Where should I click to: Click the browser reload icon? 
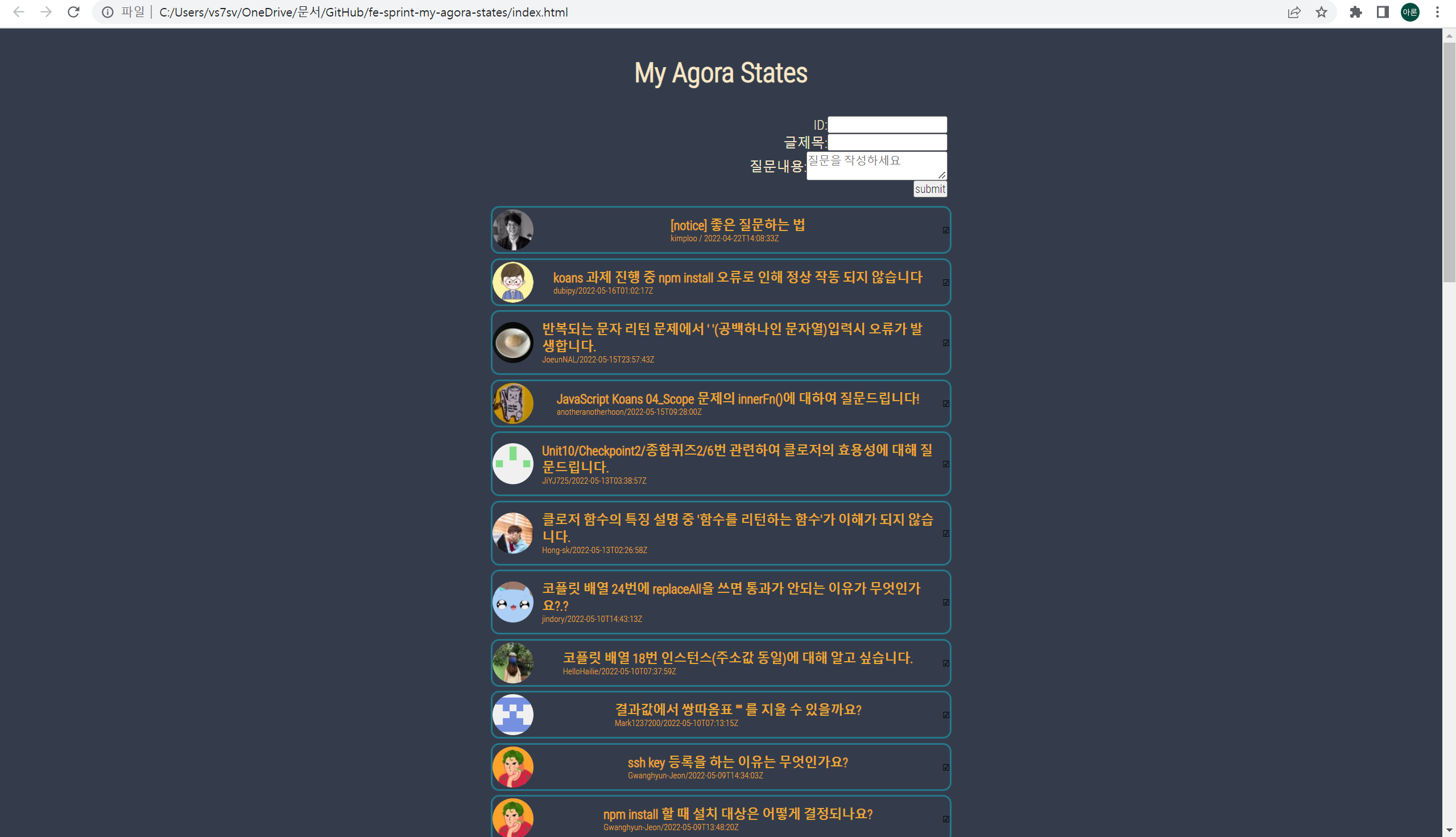click(73, 12)
